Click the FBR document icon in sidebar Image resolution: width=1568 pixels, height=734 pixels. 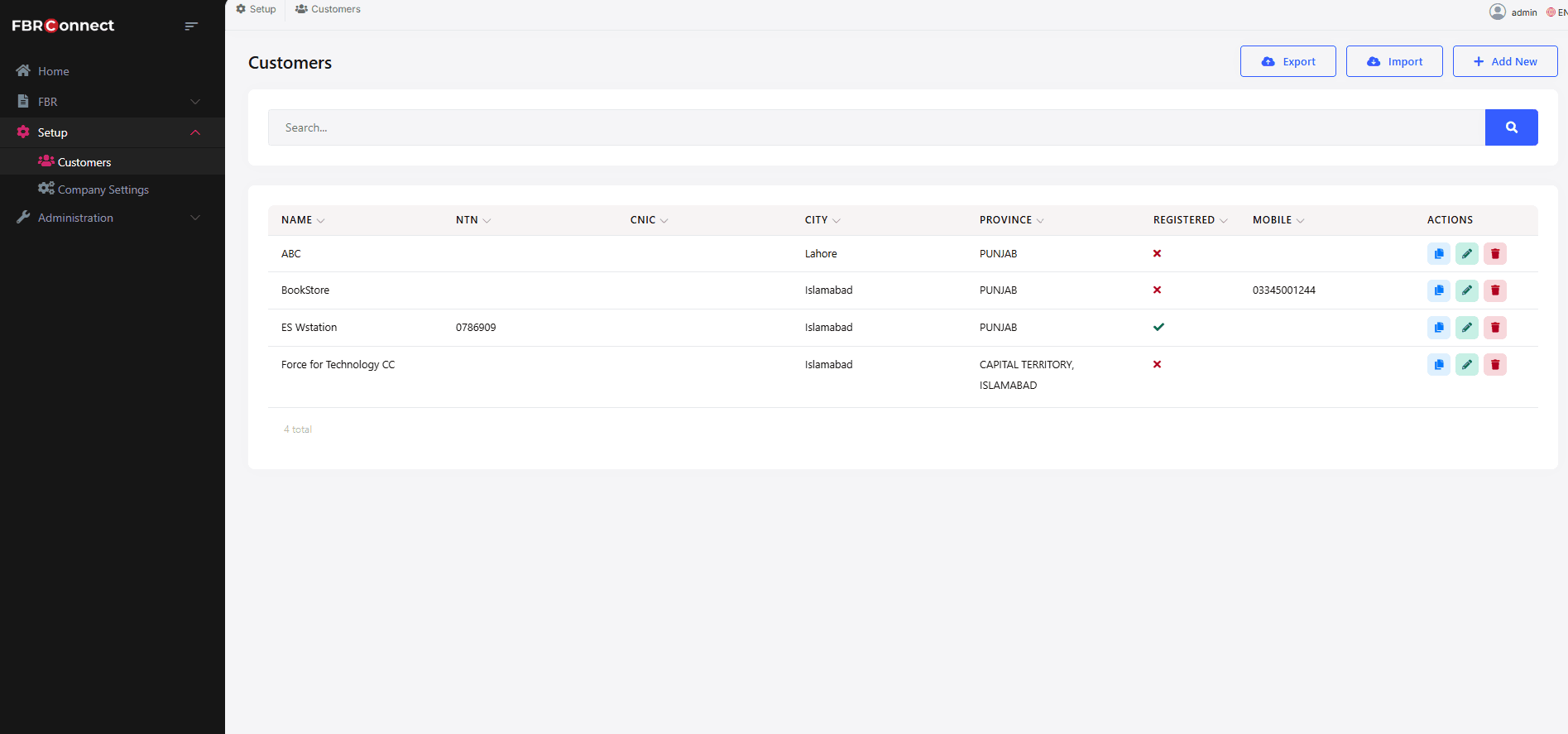click(x=23, y=101)
